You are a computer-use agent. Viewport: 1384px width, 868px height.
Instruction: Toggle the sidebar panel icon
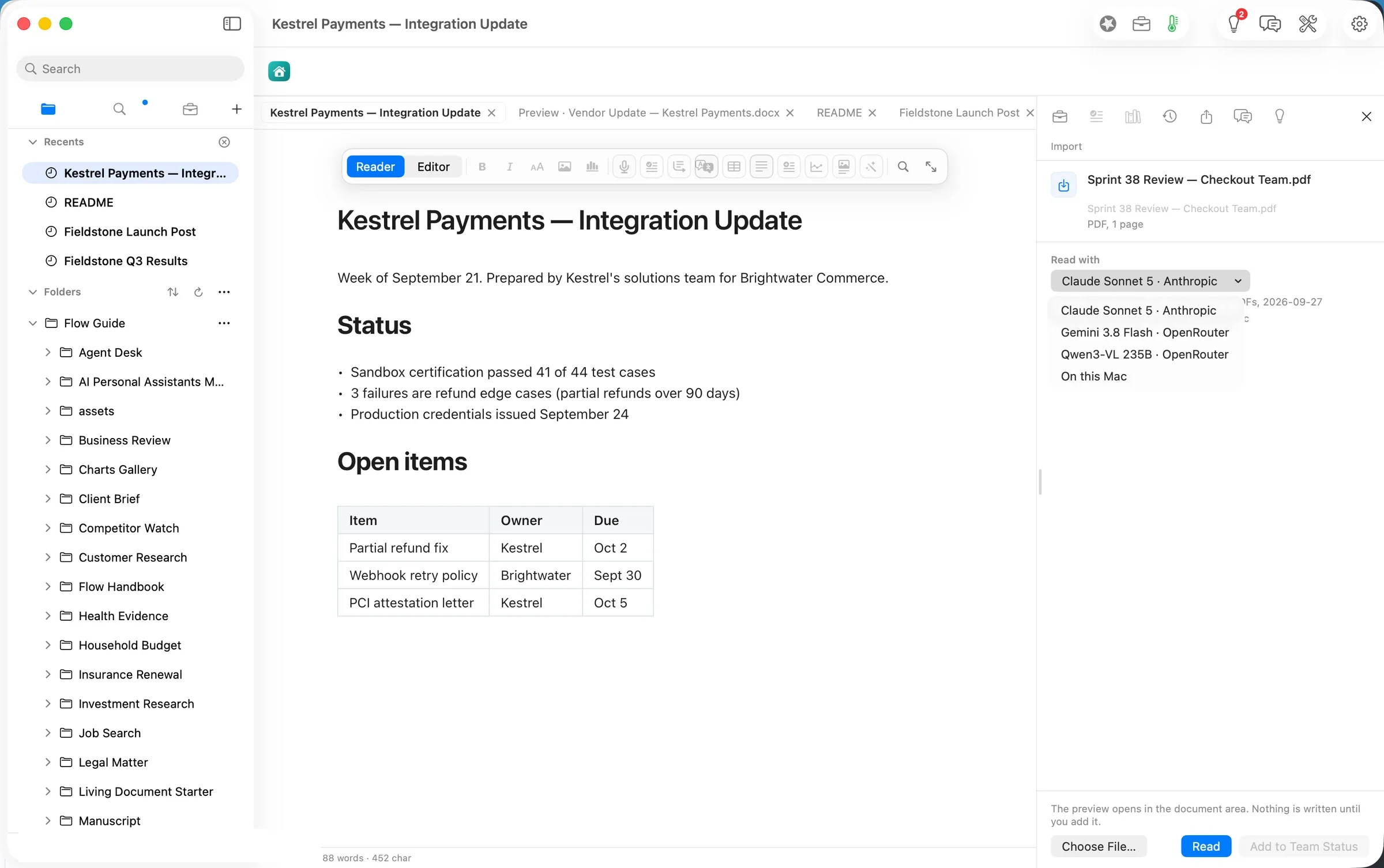point(232,24)
